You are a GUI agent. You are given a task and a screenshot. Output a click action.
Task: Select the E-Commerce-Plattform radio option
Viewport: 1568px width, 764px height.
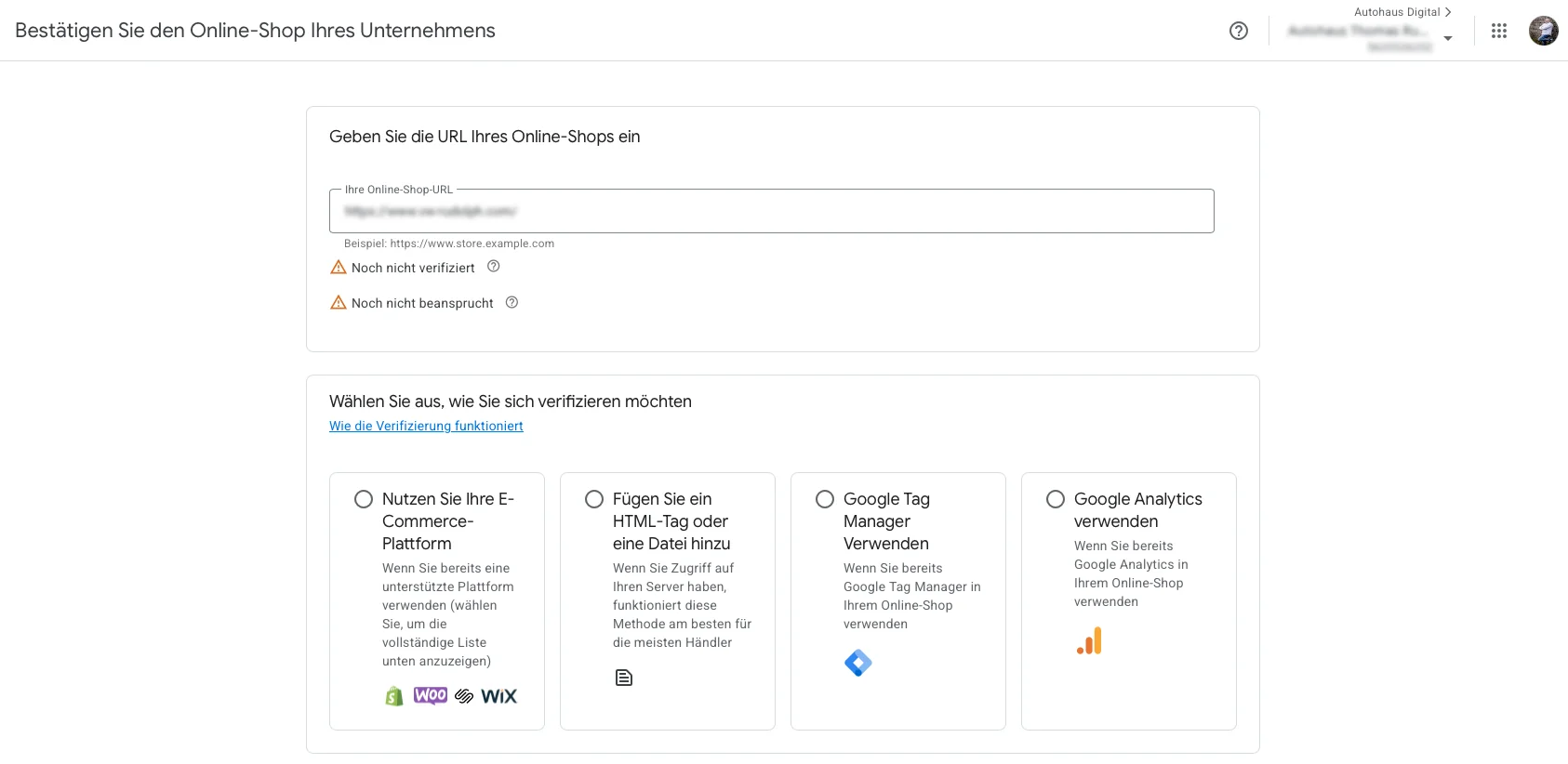(x=364, y=499)
